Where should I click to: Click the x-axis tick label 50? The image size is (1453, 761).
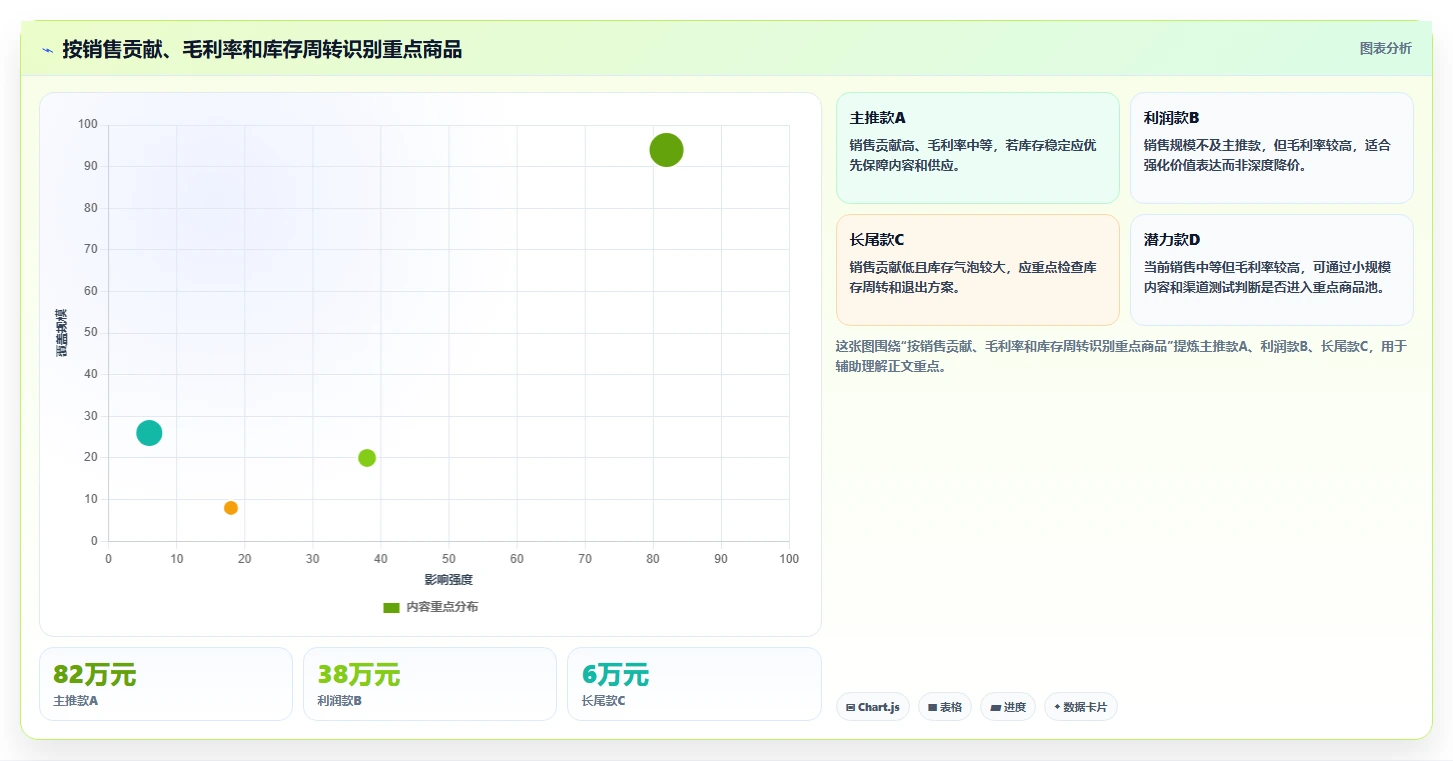pyautogui.click(x=449, y=559)
